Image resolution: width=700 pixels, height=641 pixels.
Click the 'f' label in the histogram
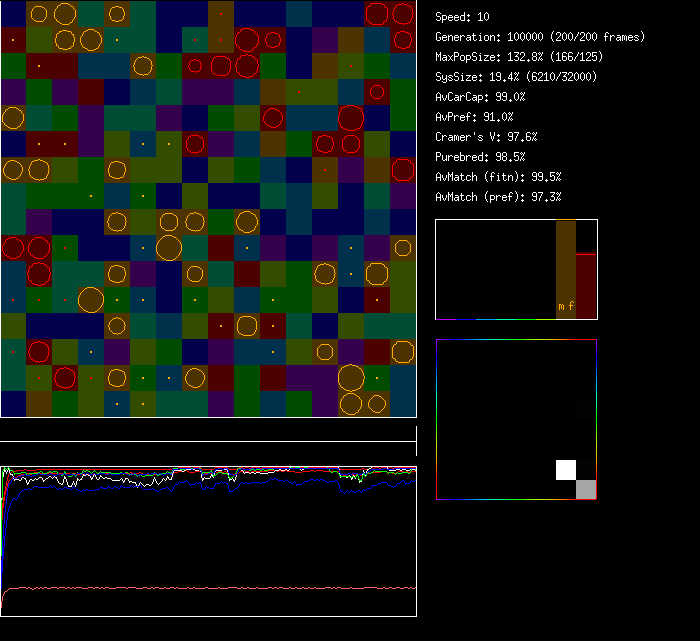(x=571, y=306)
